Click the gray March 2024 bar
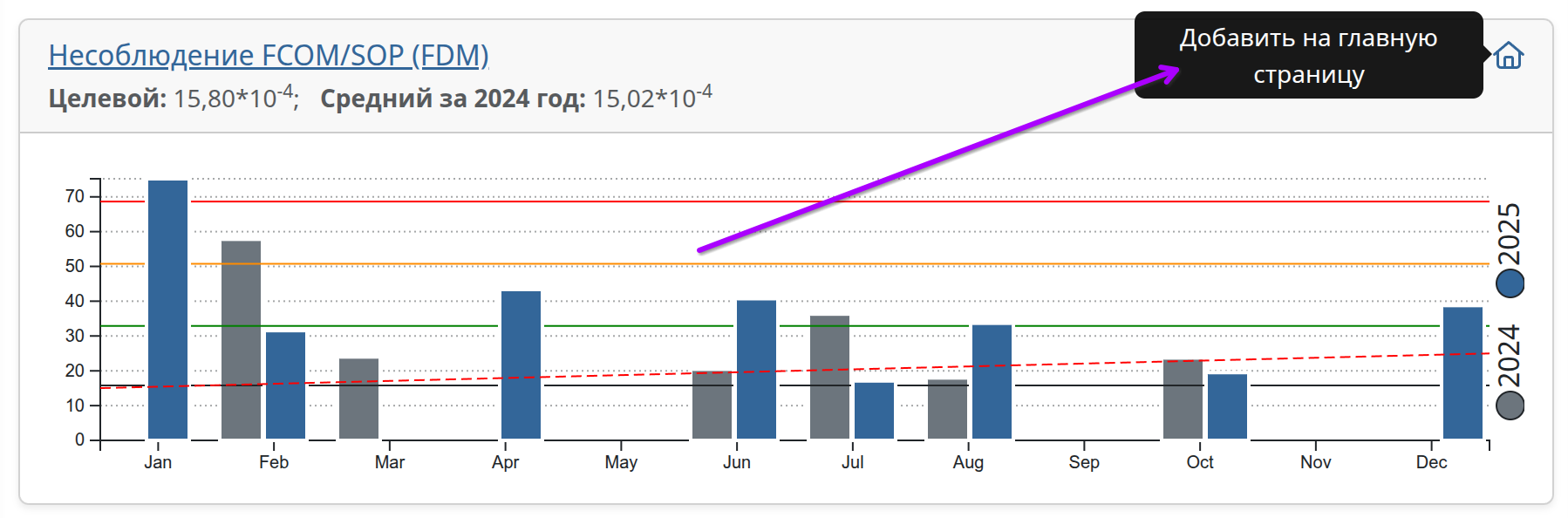Image resolution: width=1568 pixels, height=518 pixels. coord(358,399)
